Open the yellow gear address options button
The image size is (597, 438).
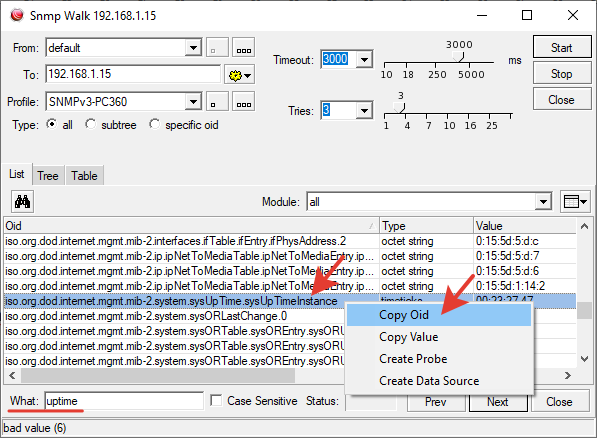coord(240,75)
